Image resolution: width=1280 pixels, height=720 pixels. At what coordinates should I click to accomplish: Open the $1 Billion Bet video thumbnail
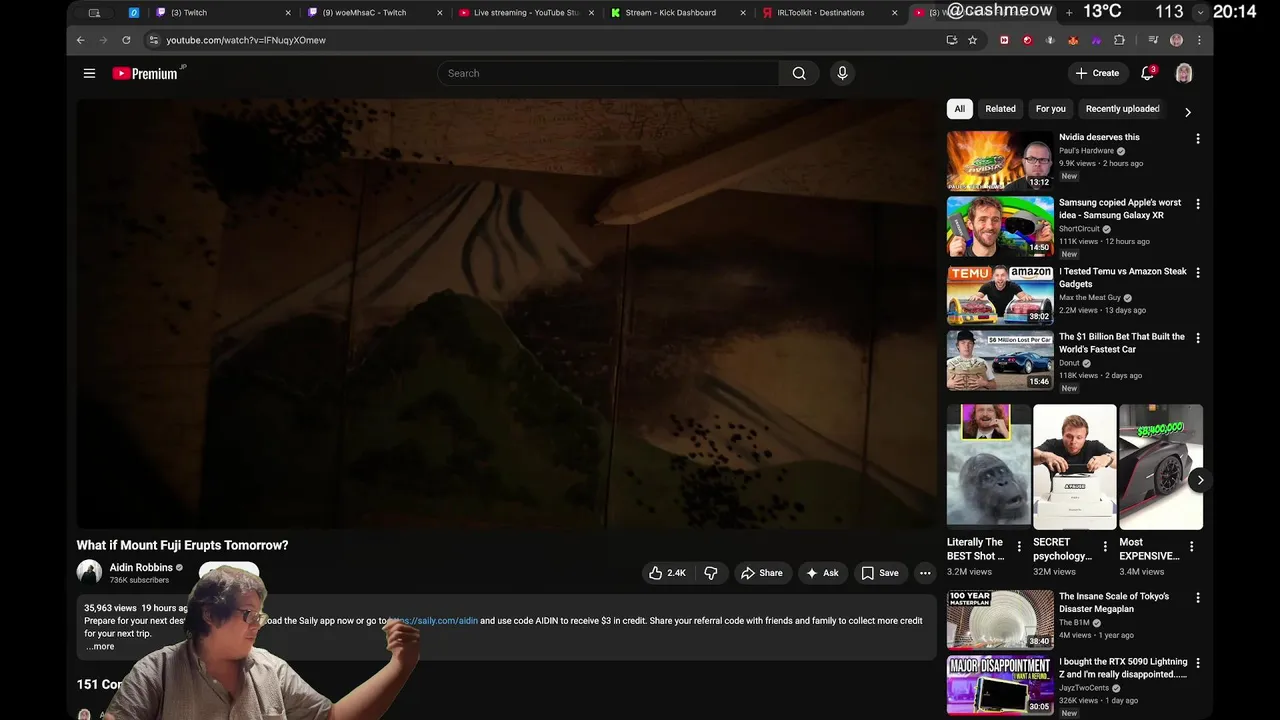(1000, 360)
